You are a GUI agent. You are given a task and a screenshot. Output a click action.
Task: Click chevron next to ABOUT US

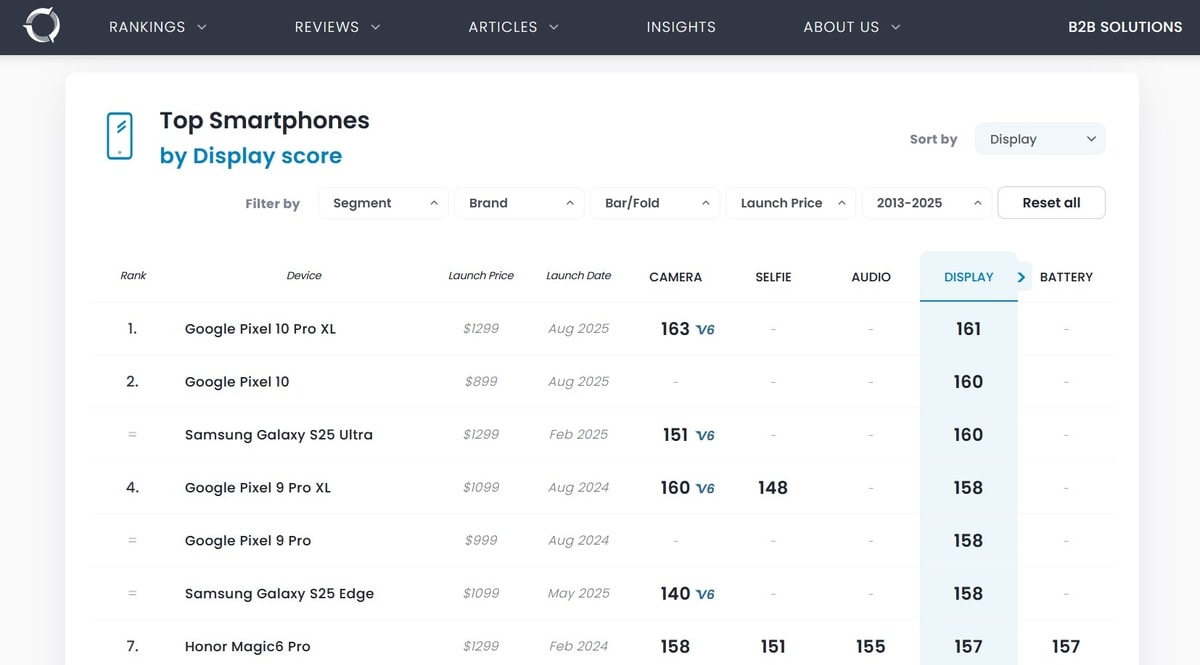[x=896, y=27]
